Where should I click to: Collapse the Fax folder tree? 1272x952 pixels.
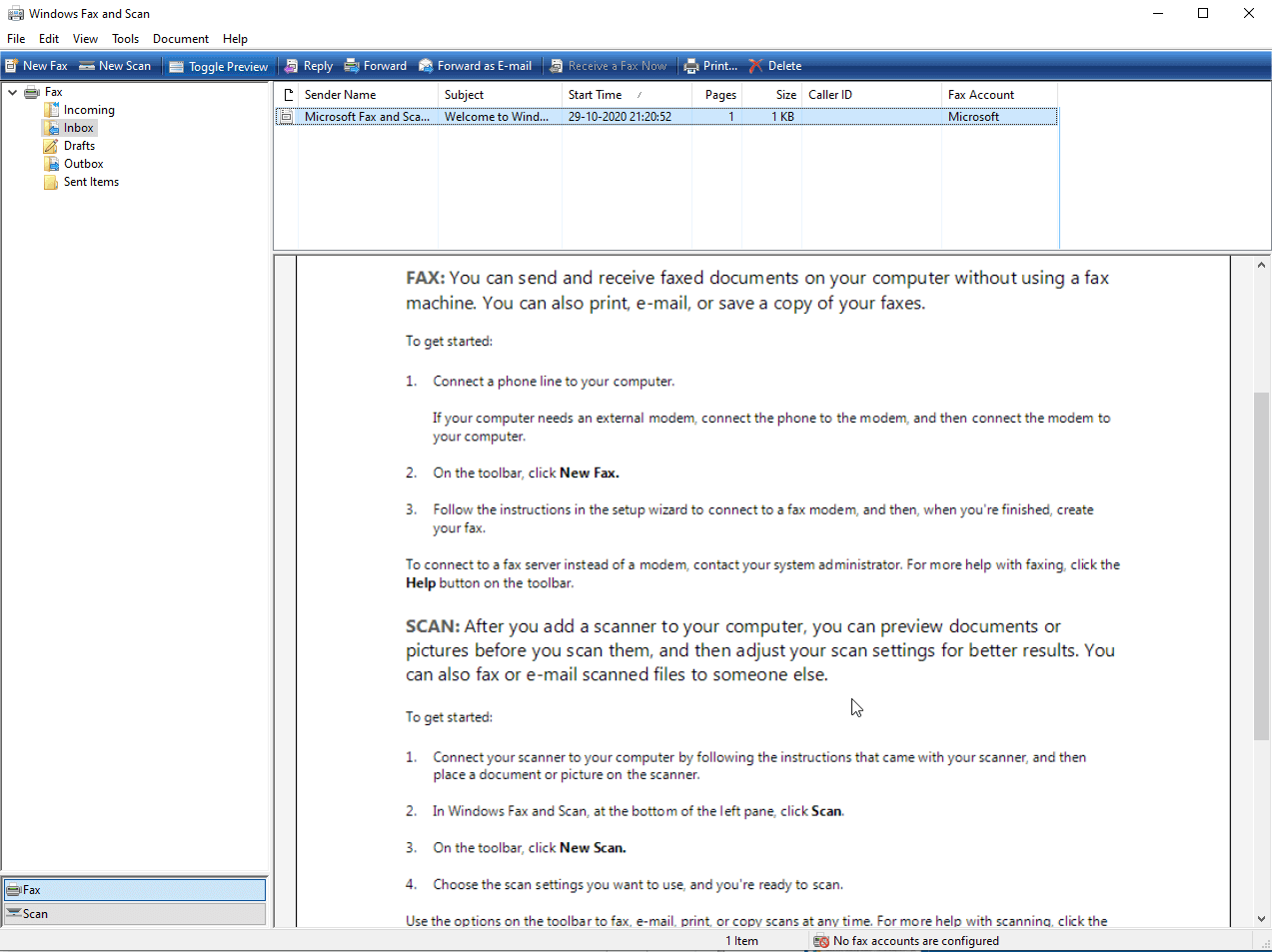click(13, 91)
